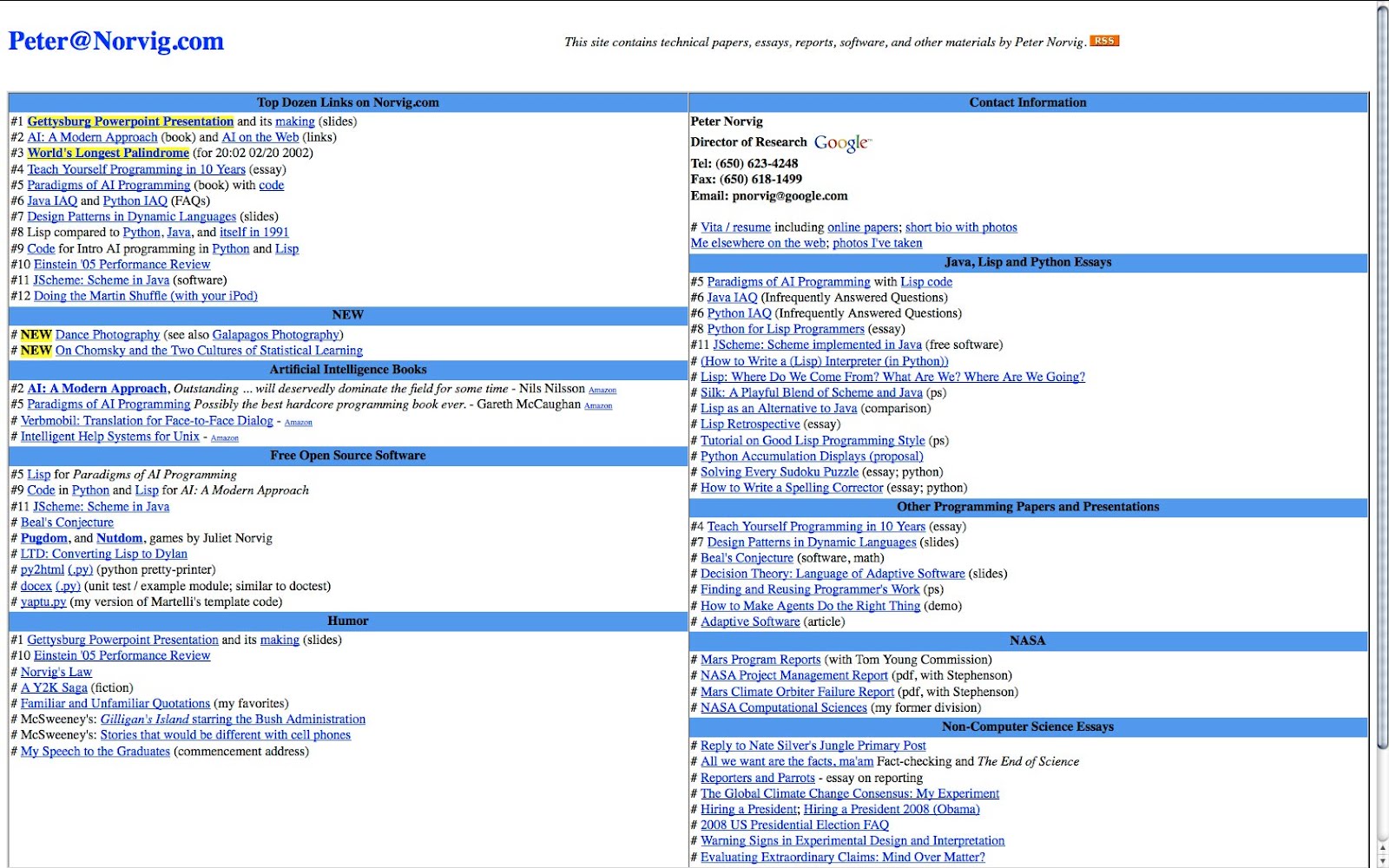Viewport: 1389px width, 868px height.
Task: Open Familiar and Unfamiliar Quotations
Action: coord(115,704)
